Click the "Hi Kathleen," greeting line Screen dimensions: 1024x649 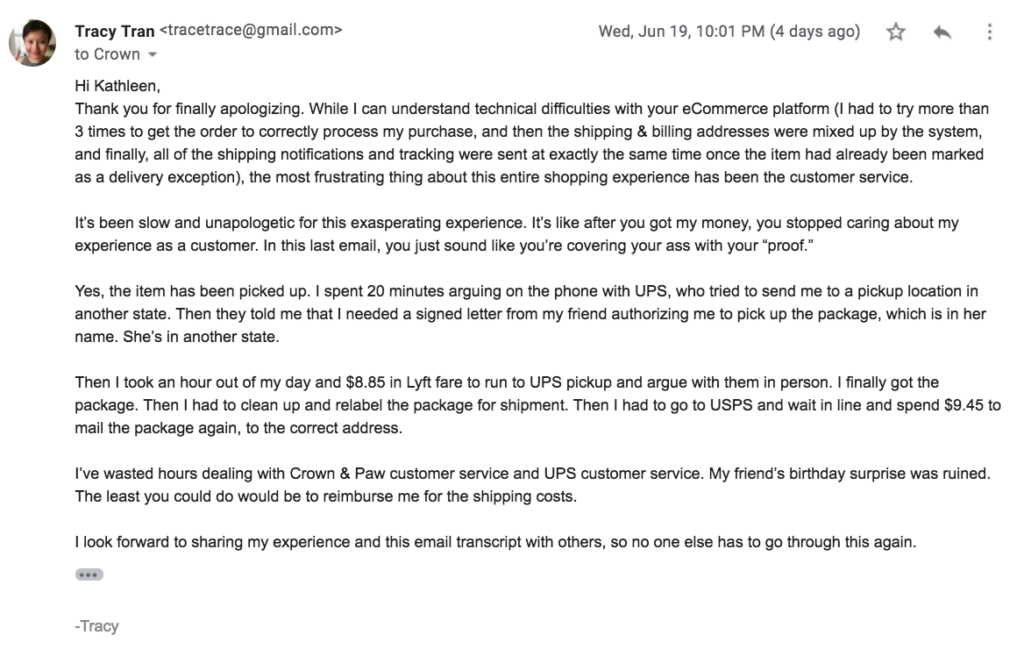pos(118,86)
